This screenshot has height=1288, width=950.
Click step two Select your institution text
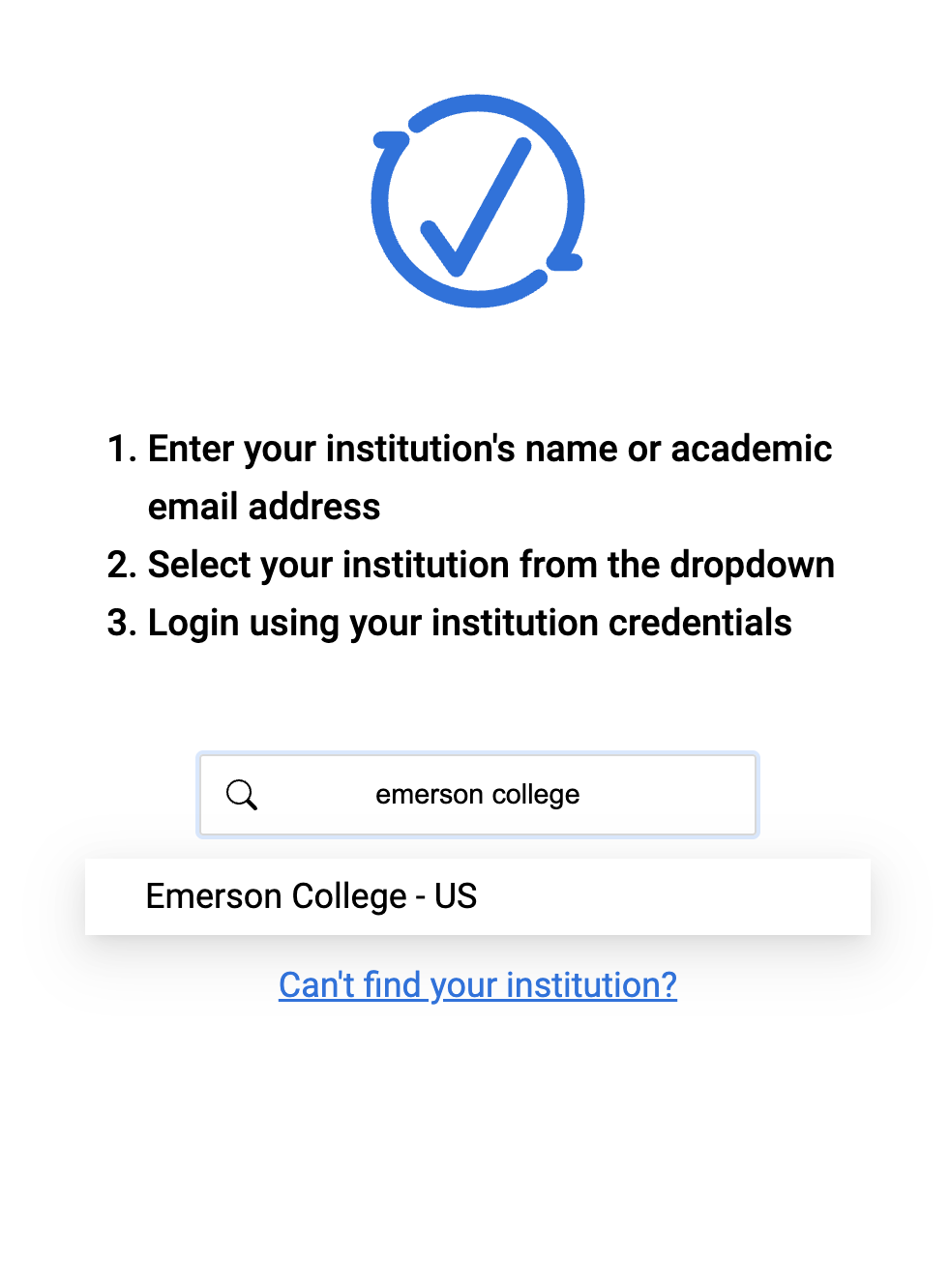coord(470,565)
